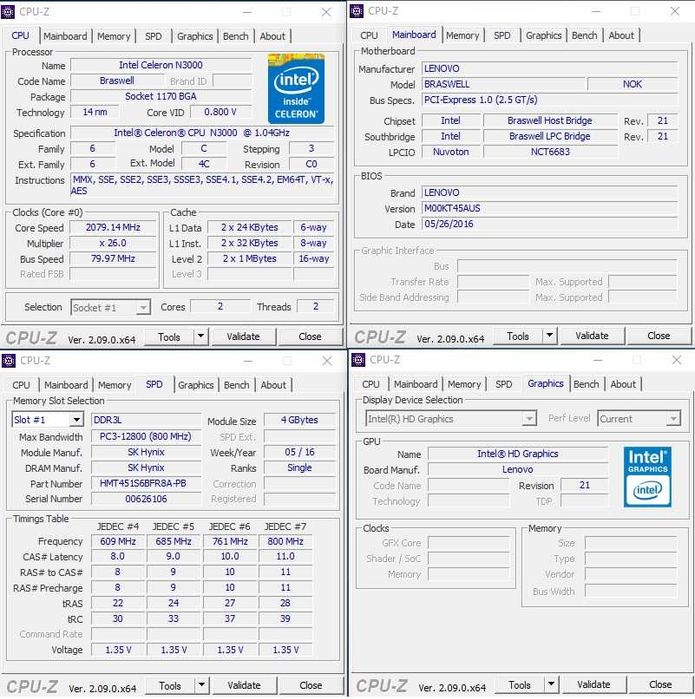Click the Core Speed 2079.14 MHz value
This screenshot has height=699, width=695.
pyautogui.click(x=113, y=227)
